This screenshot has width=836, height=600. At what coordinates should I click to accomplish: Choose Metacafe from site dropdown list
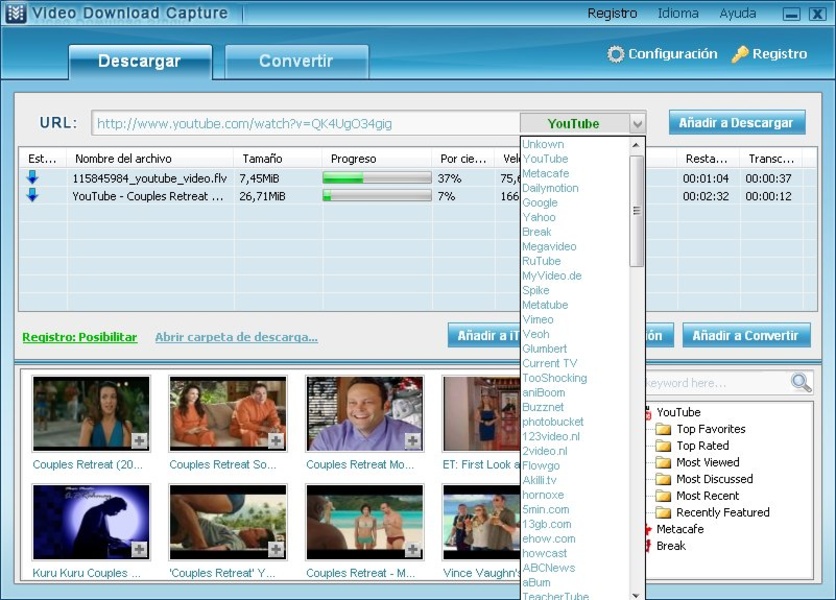(x=545, y=173)
